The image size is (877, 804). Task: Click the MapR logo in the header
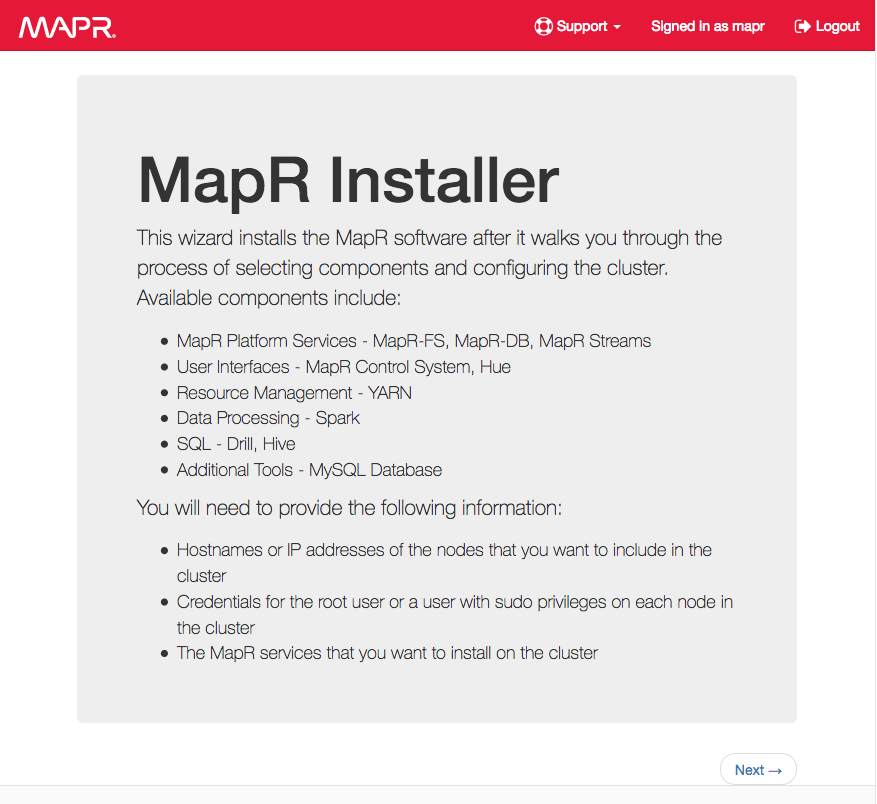[x=67, y=27]
